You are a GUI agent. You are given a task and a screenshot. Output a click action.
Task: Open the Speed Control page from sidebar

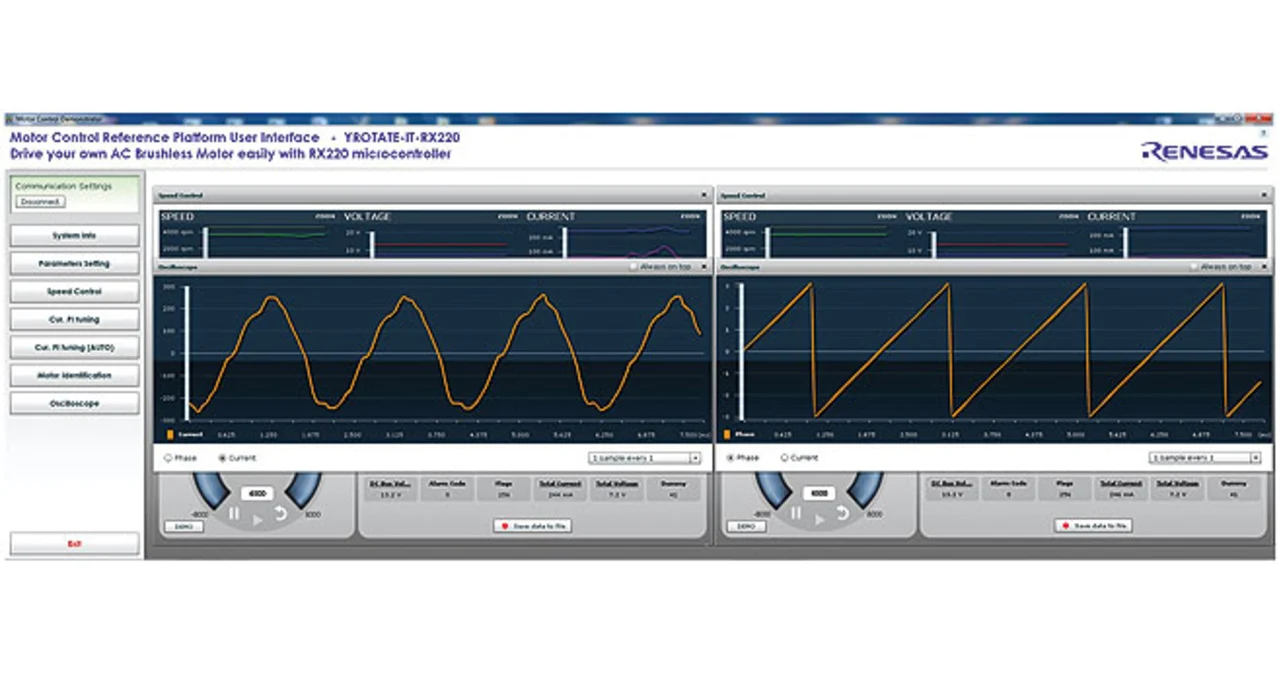pos(75,292)
